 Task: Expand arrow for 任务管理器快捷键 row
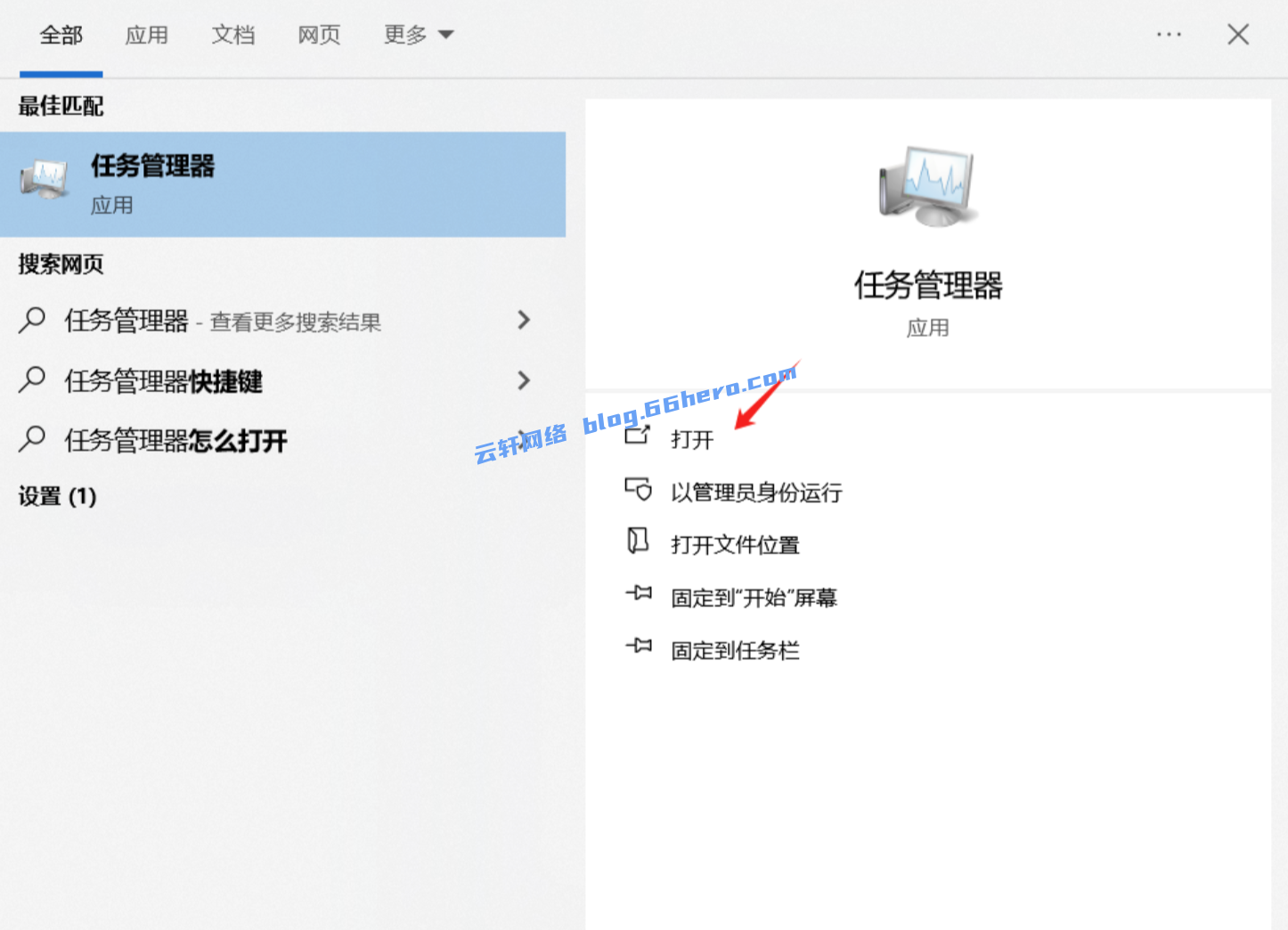(524, 380)
